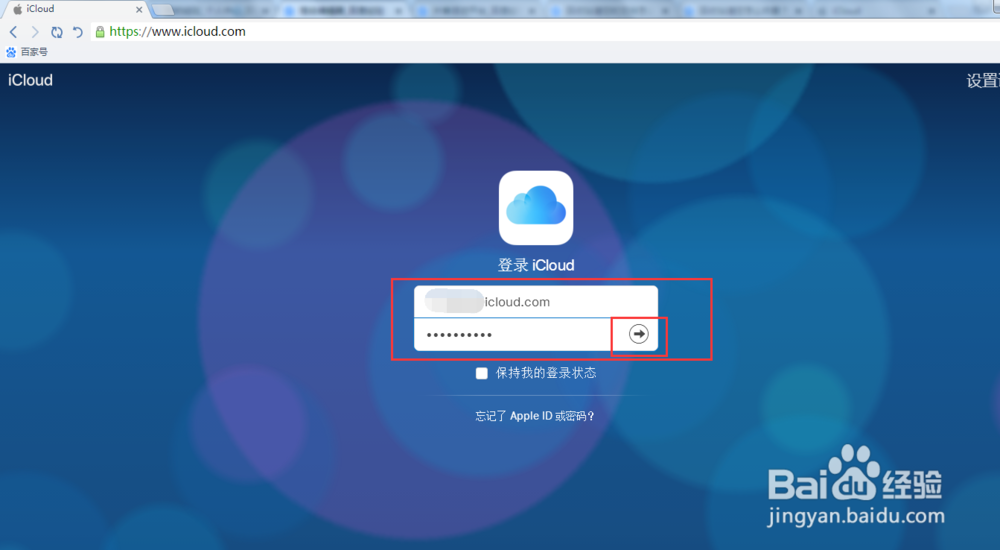Open 忘记了 Apple ID 或密码 link
The width and height of the screenshot is (1000, 550).
click(x=535, y=416)
